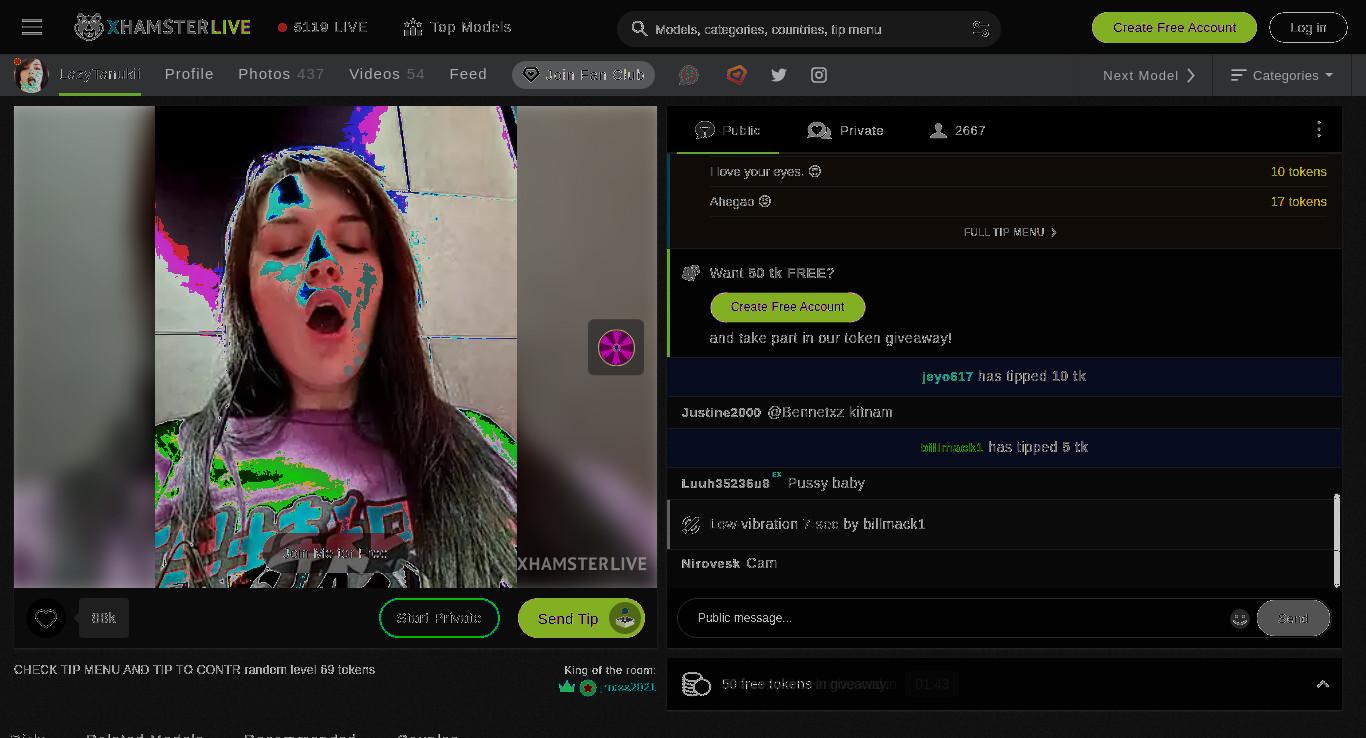Open user Nirovesk in chat
1366x738 pixels.
pyautogui.click(x=710, y=564)
